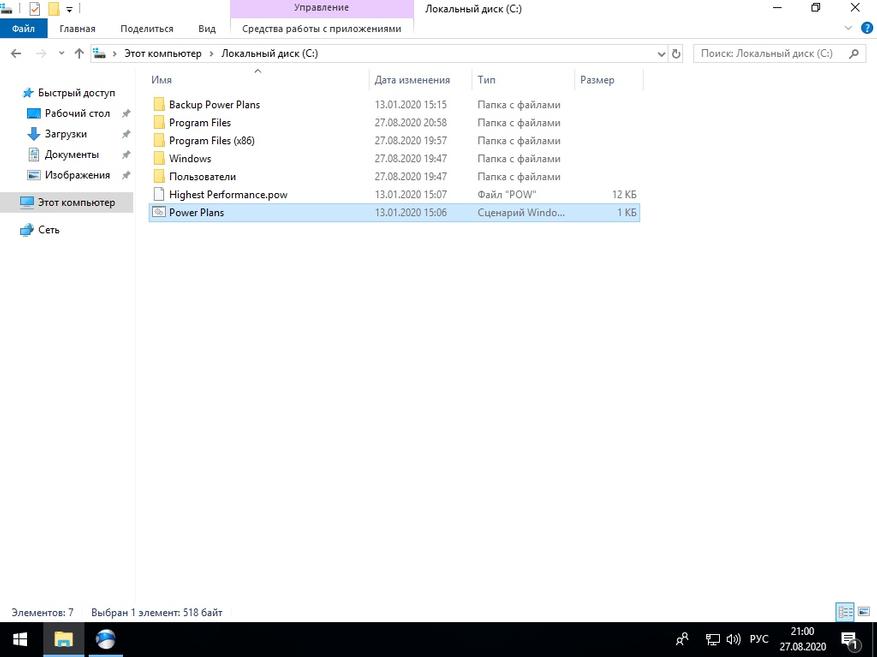Open recent locations dropdown arrow
The width and height of the screenshot is (877, 657).
(x=62, y=54)
